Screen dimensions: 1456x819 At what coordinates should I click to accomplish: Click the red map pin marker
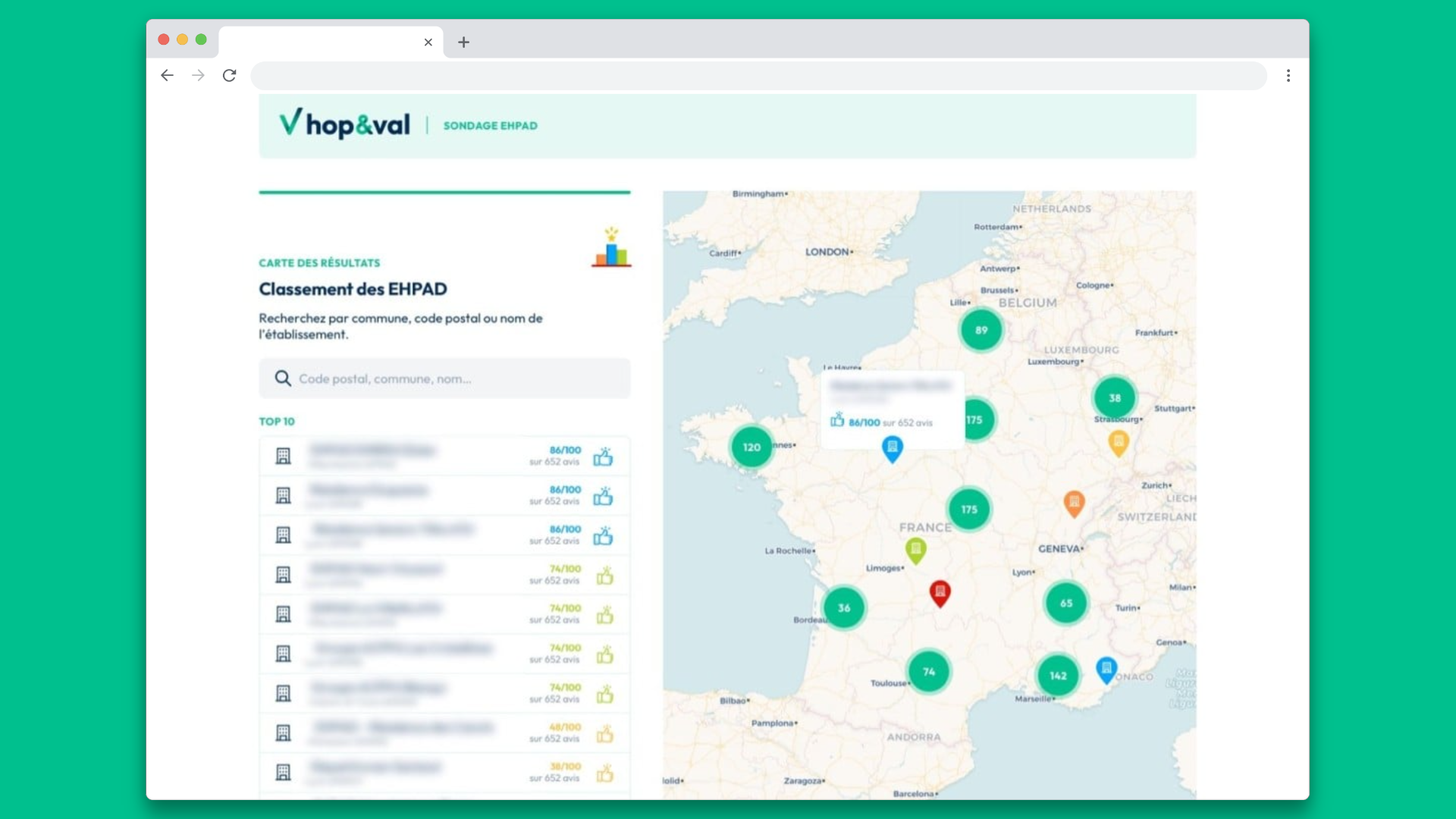point(940,593)
